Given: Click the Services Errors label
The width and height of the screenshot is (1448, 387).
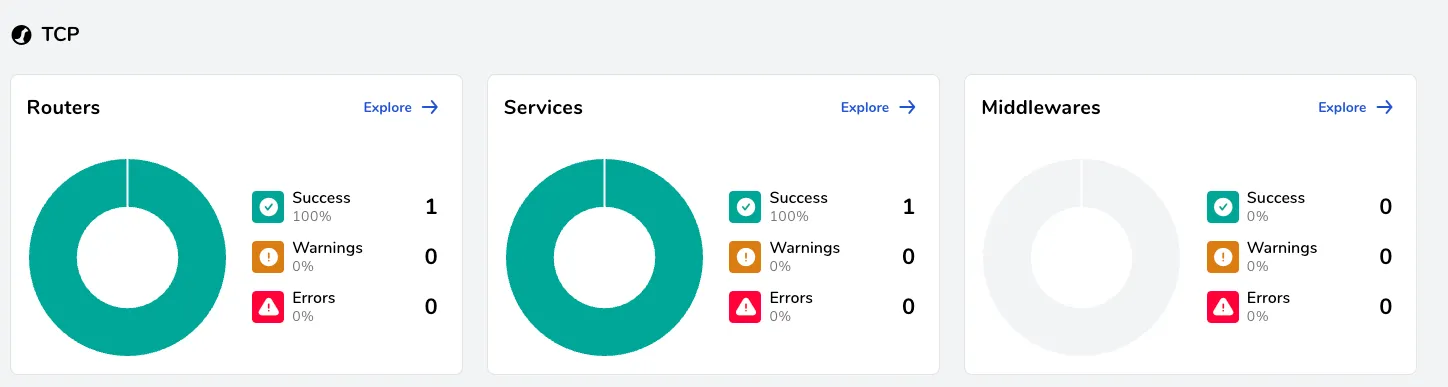Looking at the screenshot, I should [x=791, y=298].
